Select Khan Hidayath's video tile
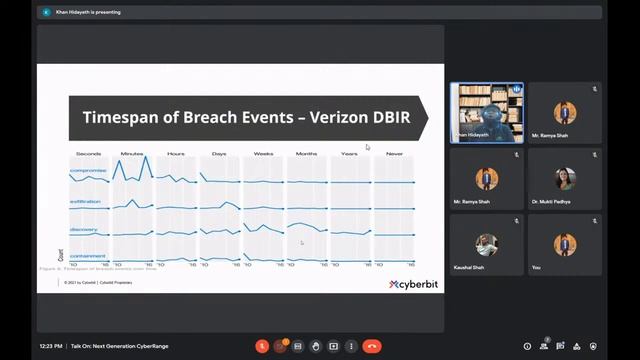The width and height of the screenshot is (640, 360). (x=487, y=113)
